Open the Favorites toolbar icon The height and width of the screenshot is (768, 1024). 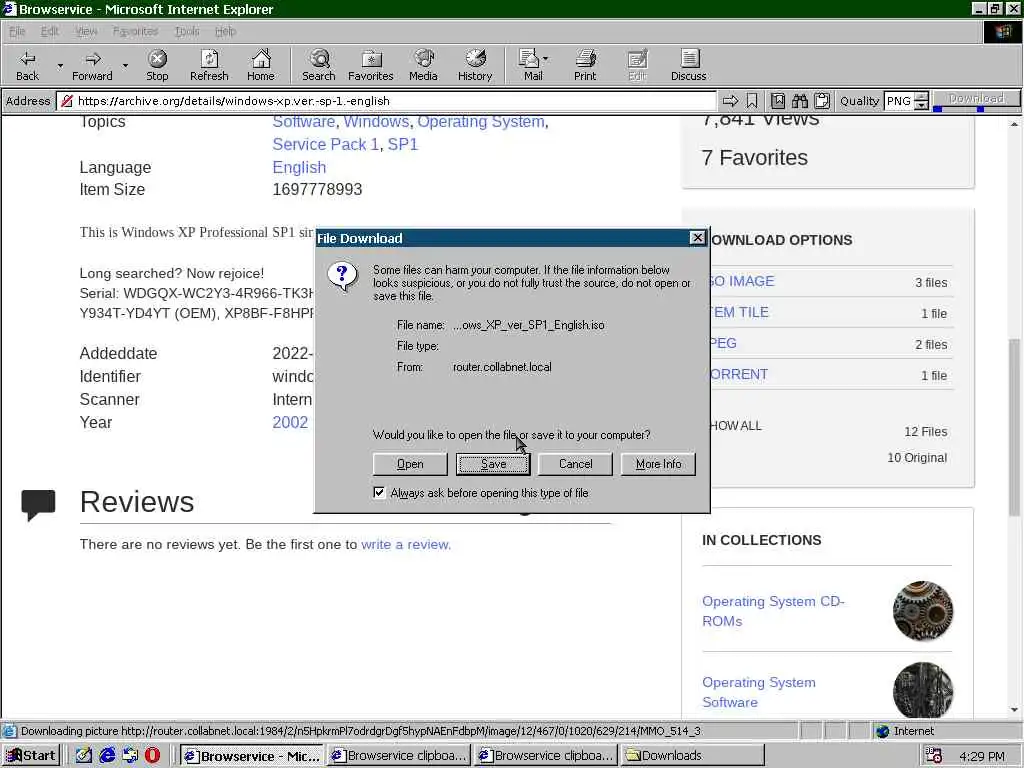[370, 65]
